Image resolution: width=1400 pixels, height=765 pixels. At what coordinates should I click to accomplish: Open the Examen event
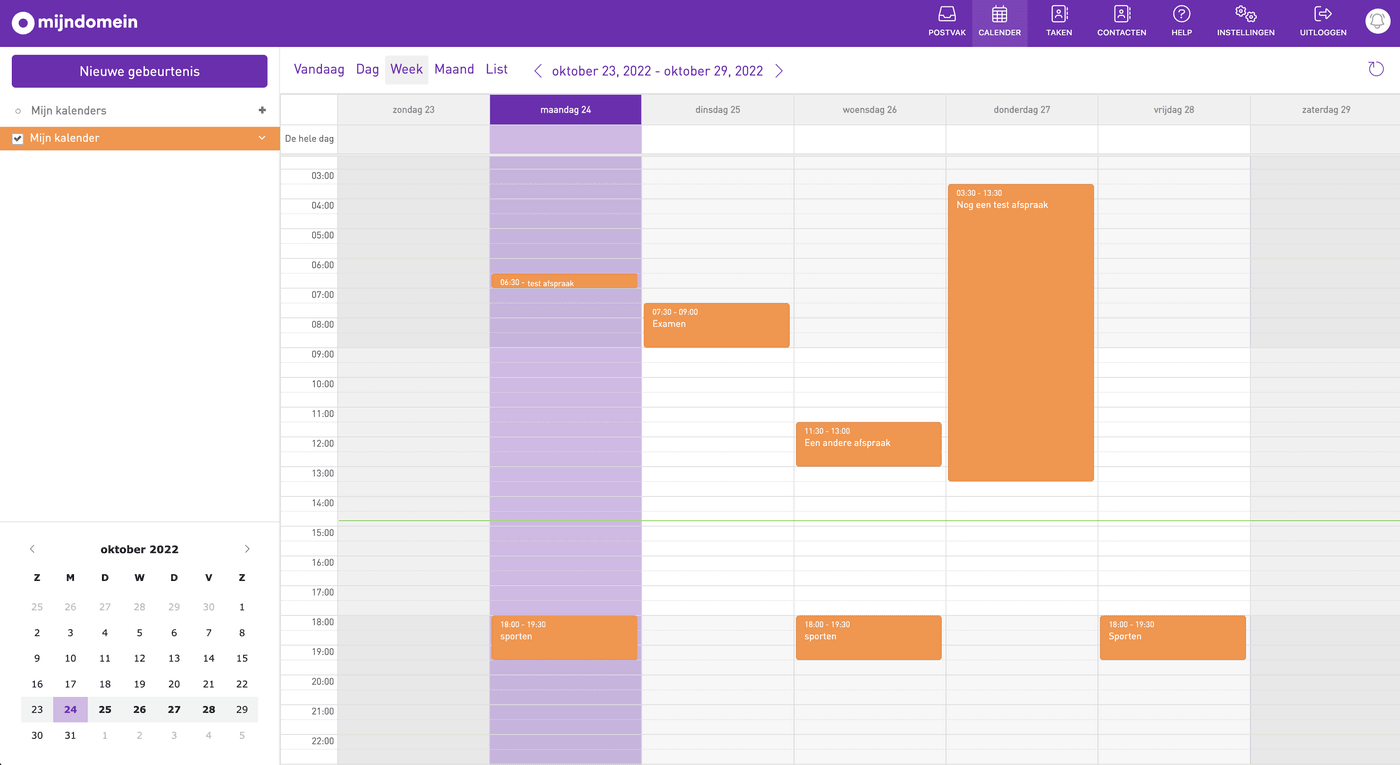[x=716, y=325]
